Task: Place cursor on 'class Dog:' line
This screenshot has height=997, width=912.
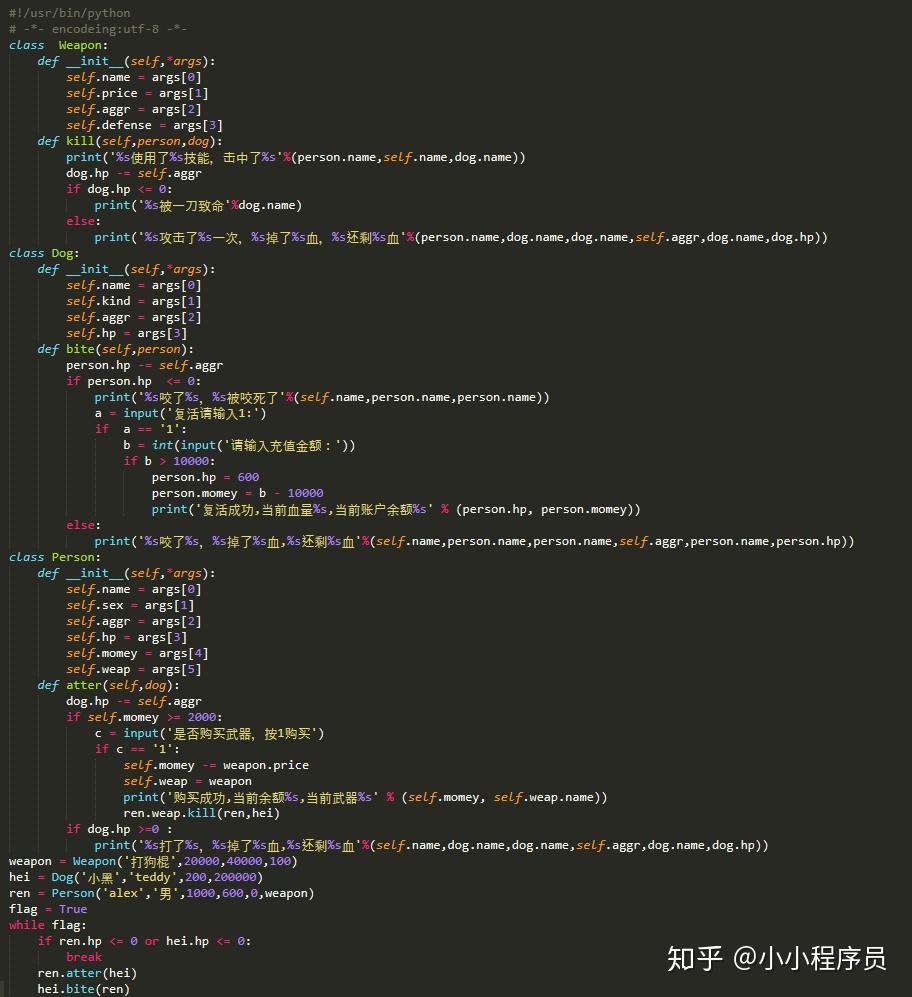Action: pyautogui.click(x=44, y=253)
